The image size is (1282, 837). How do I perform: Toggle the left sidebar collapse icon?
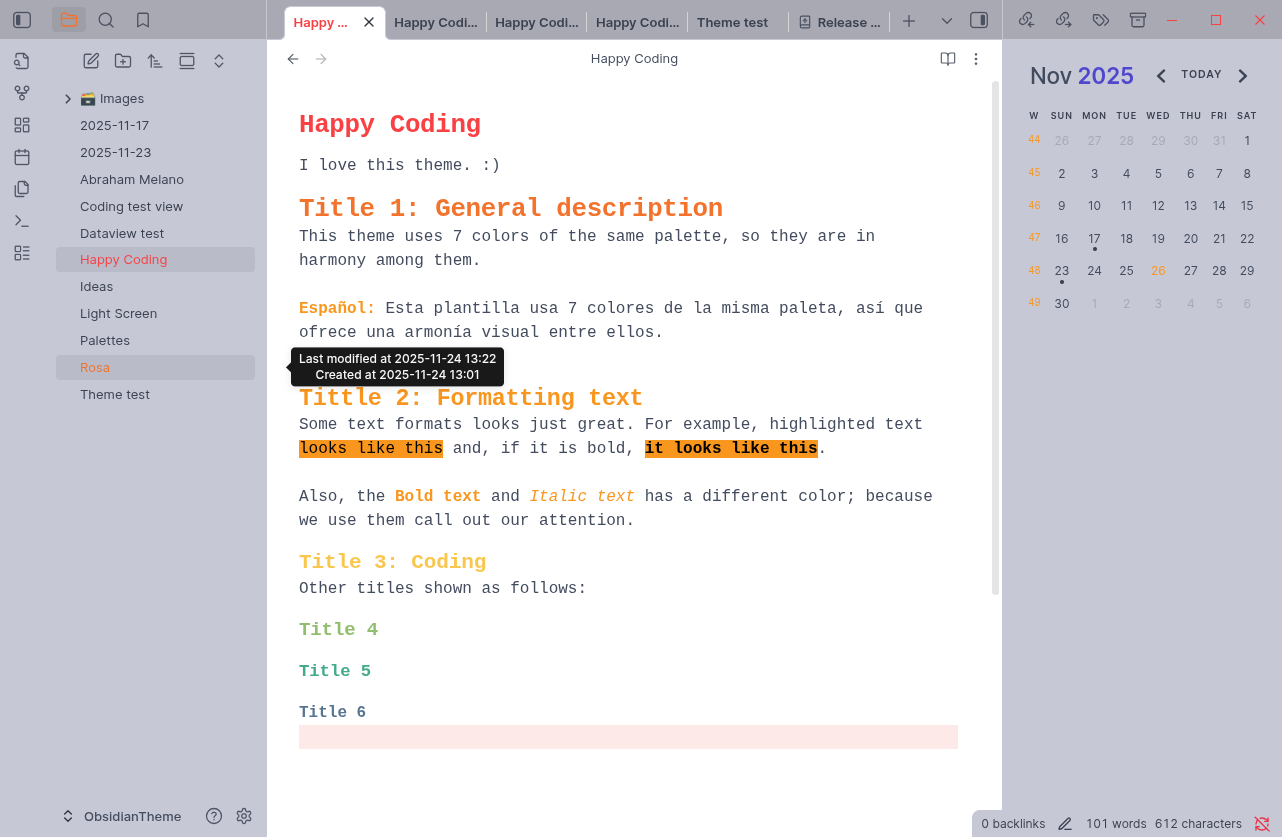(x=22, y=20)
